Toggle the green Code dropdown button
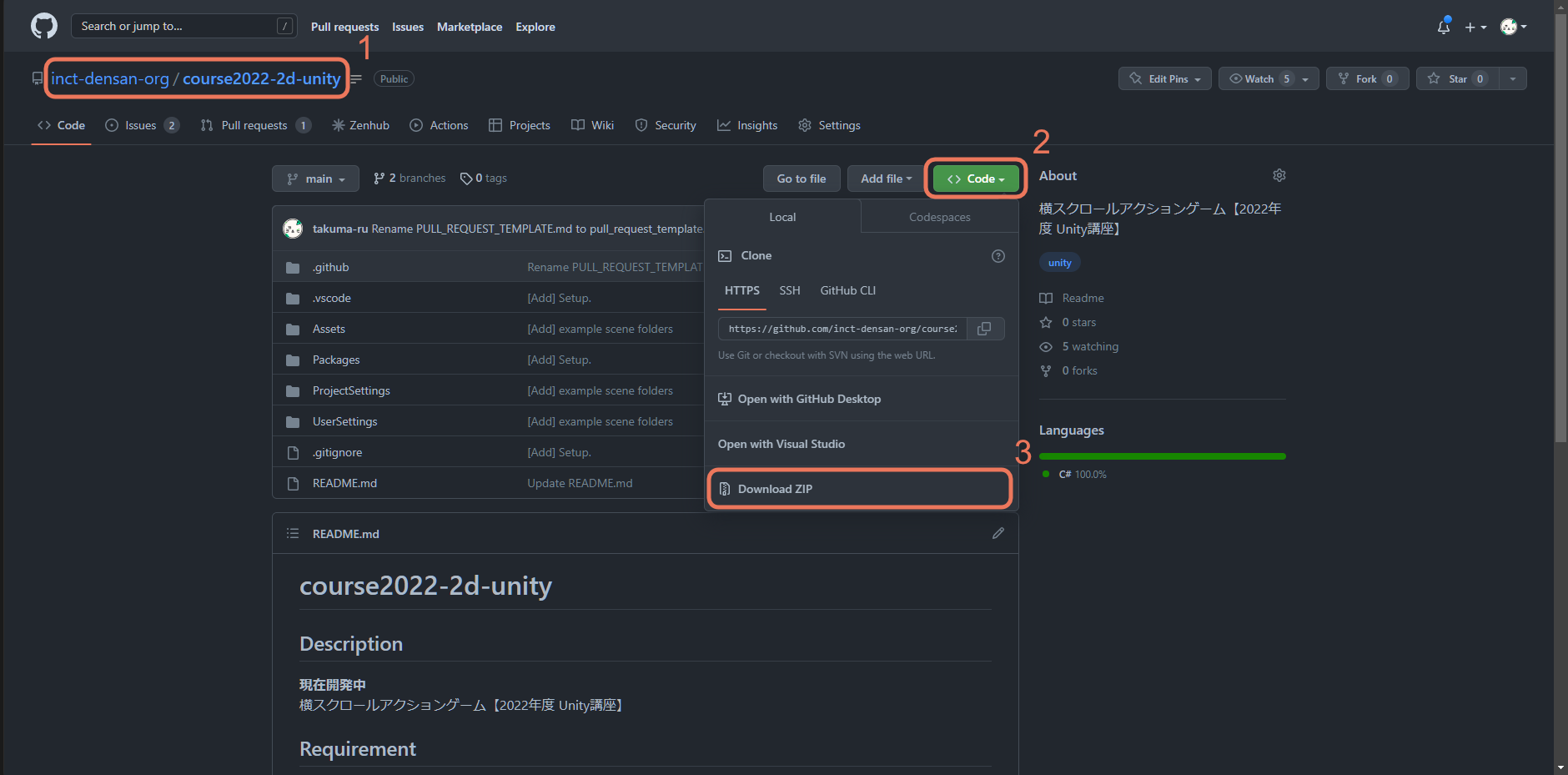The image size is (1568, 775). [x=976, y=179]
